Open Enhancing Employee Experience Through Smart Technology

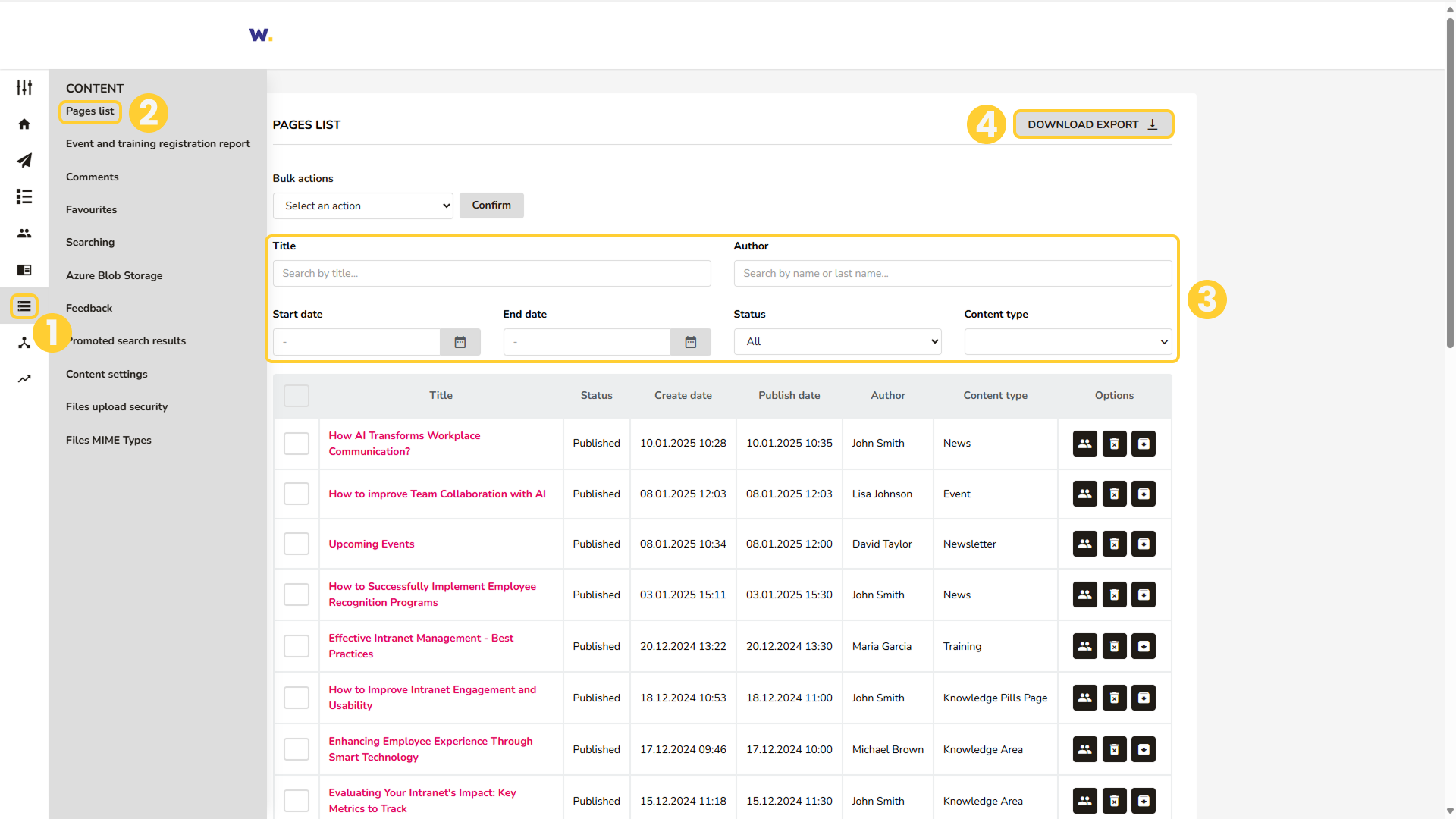coord(431,749)
